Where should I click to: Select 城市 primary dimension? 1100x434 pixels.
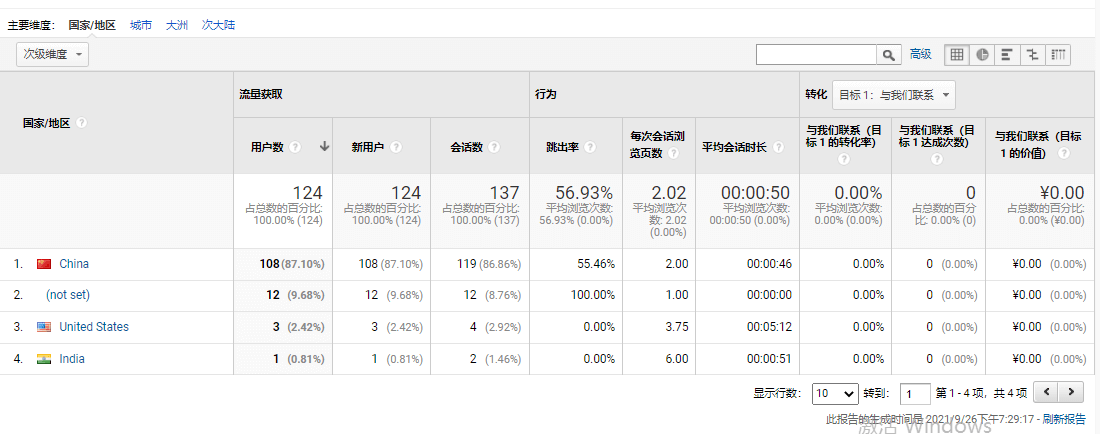[x=140, y=25]
